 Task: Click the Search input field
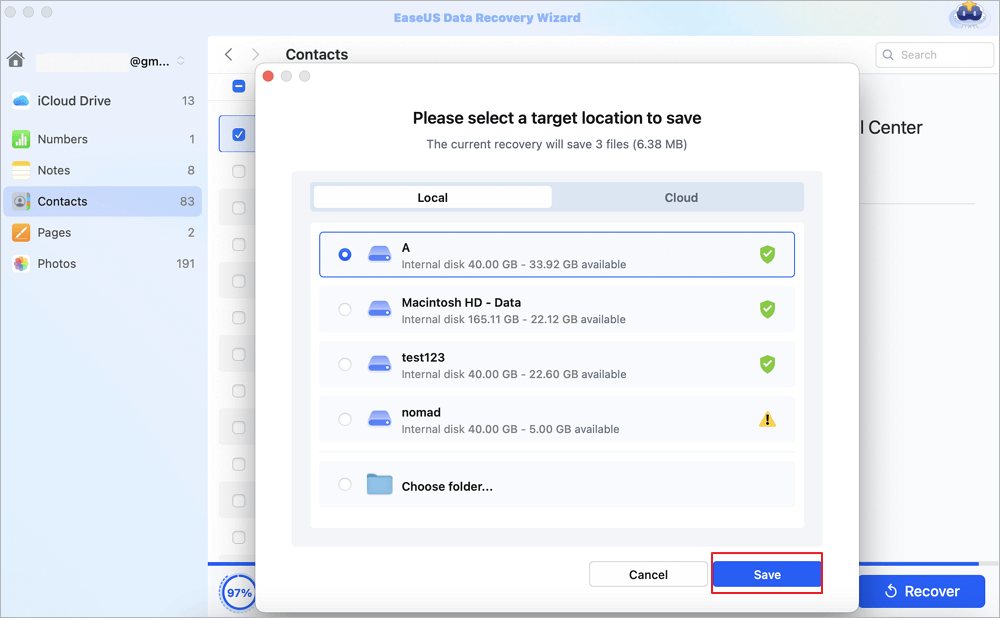[935, 55]
